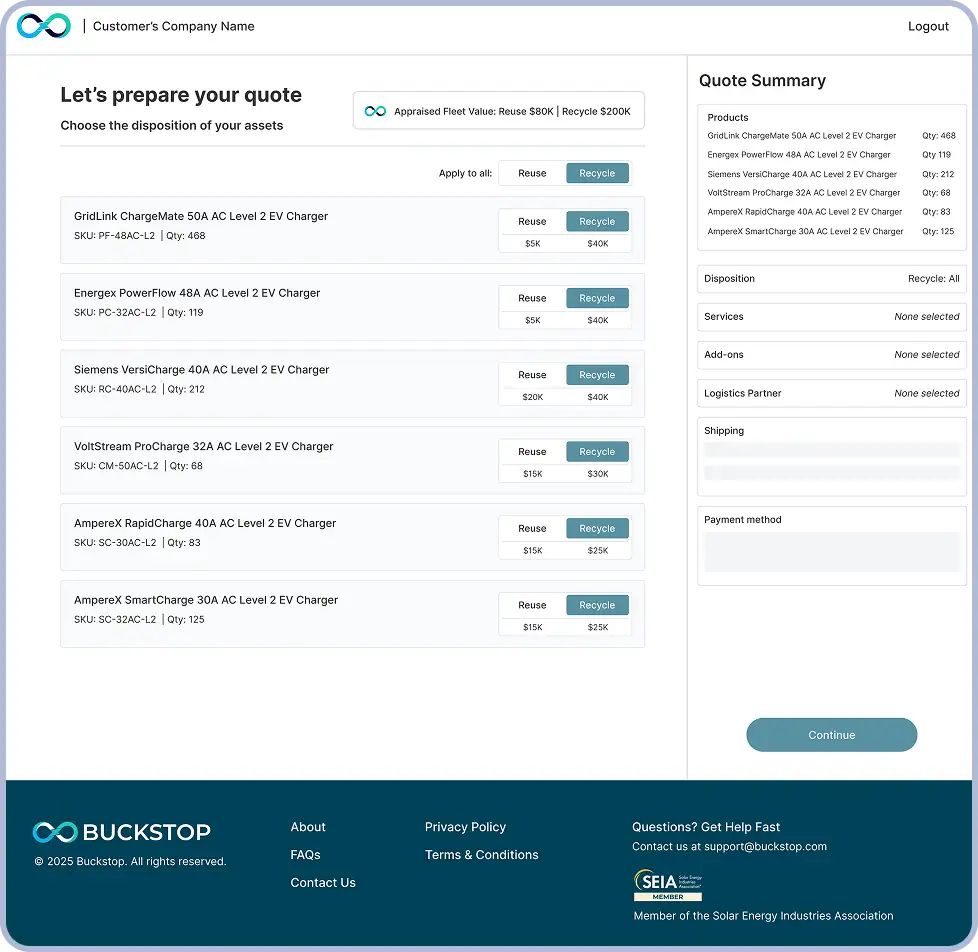This screenshot has height=952, width=978.
Task: Click Customer's Company Name in header
Action: (173, 26)
